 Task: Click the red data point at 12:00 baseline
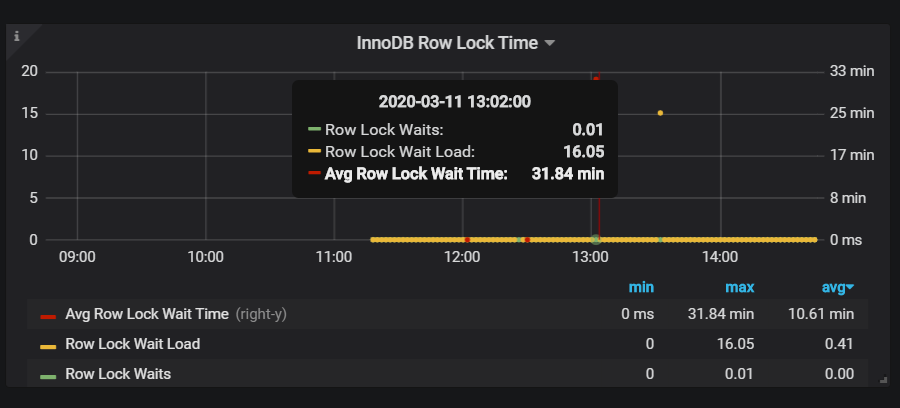tap(467, 240)
